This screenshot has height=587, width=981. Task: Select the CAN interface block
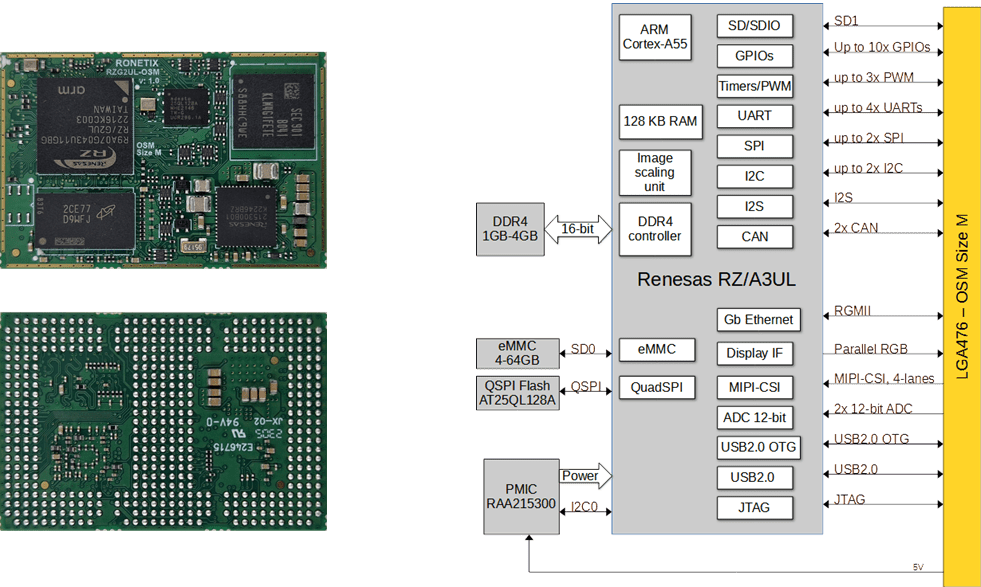click(x=755, y=237)
